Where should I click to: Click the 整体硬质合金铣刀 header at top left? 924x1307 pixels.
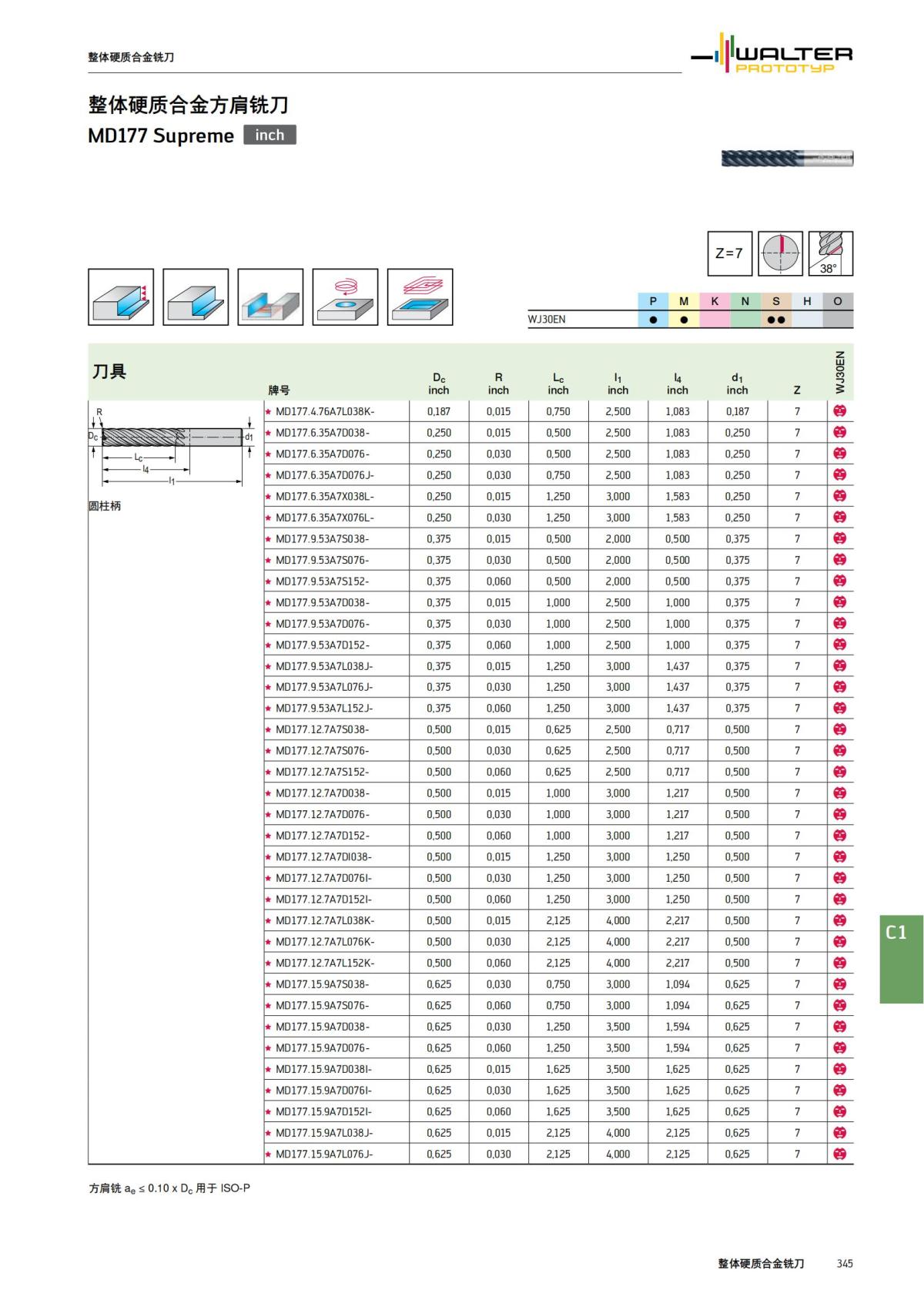coord(131,57)
